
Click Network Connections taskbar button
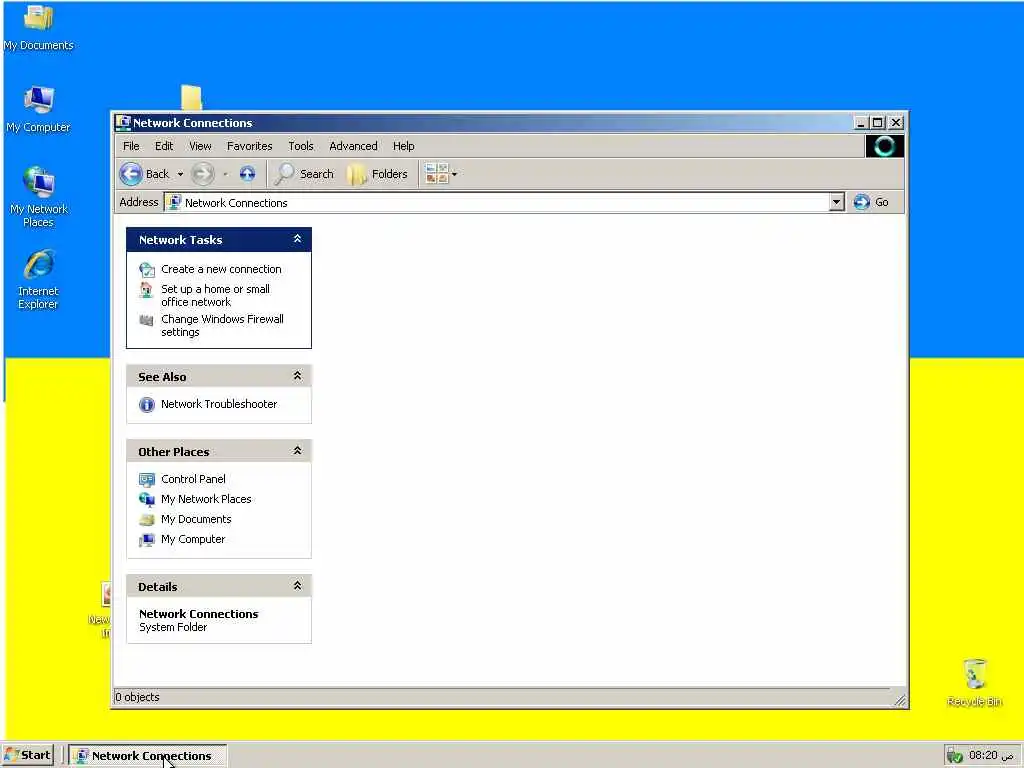148,756
